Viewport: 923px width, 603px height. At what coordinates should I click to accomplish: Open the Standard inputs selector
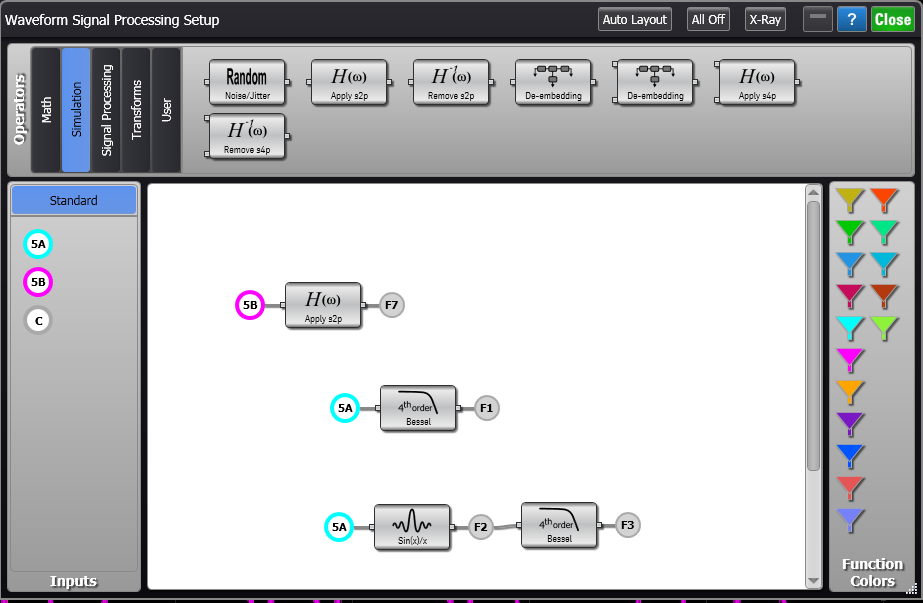[x=73, y=200]
